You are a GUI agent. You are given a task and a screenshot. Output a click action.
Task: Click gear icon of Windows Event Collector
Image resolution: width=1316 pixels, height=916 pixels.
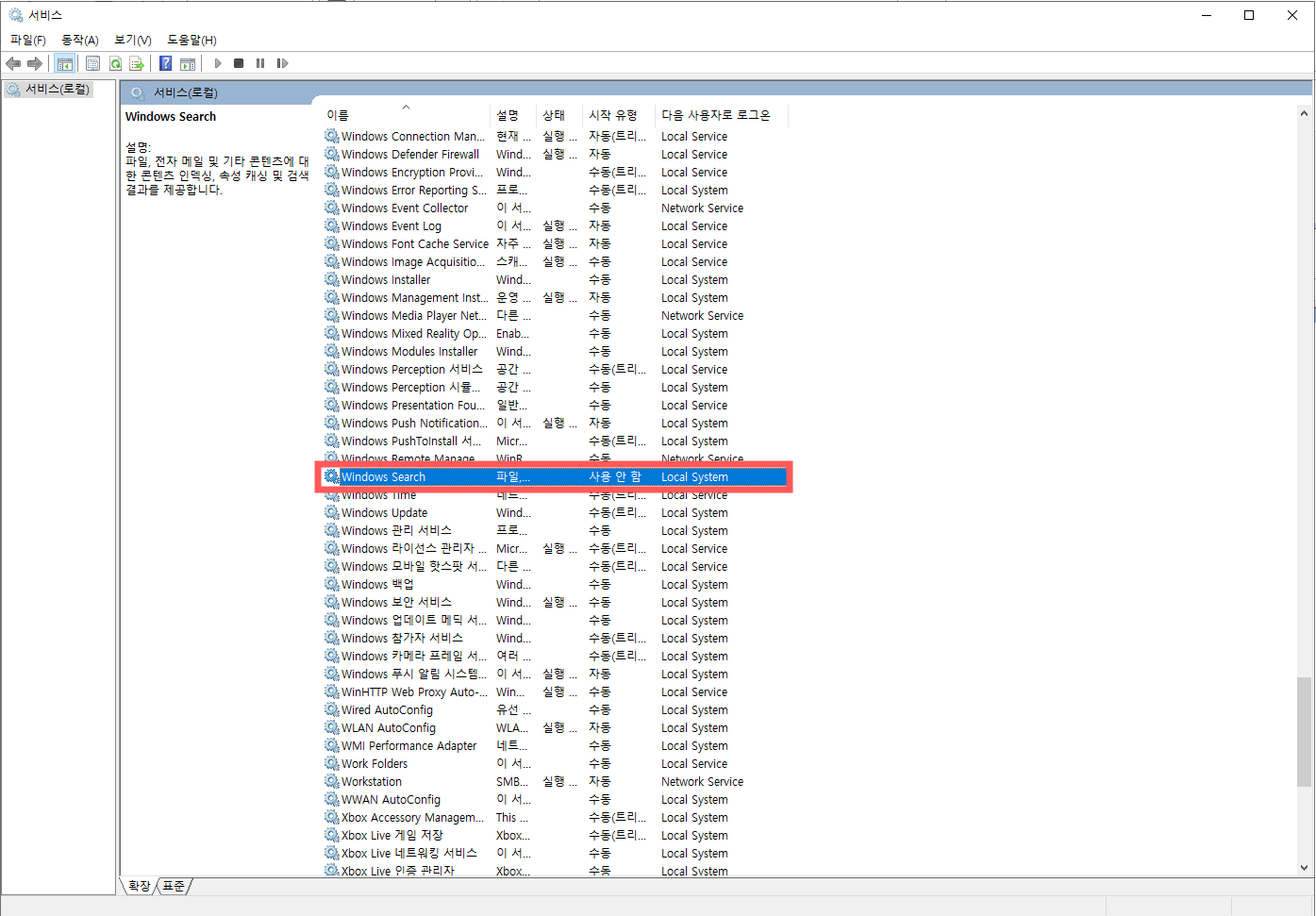point(332,208)
